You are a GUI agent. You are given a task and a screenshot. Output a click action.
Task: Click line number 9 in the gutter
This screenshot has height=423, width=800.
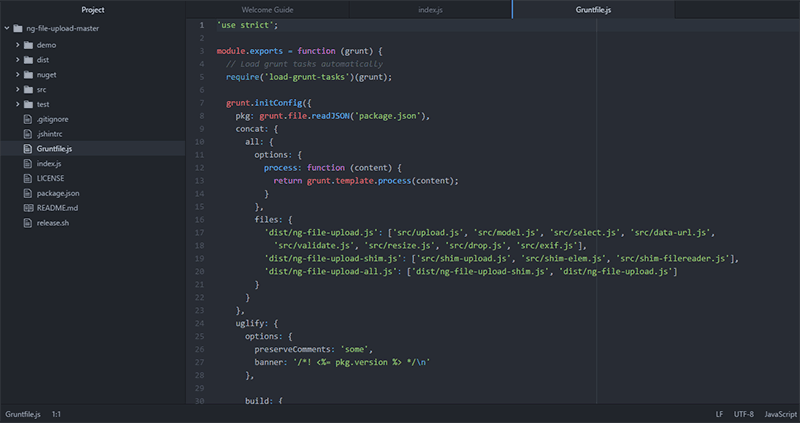coord(202,129)
